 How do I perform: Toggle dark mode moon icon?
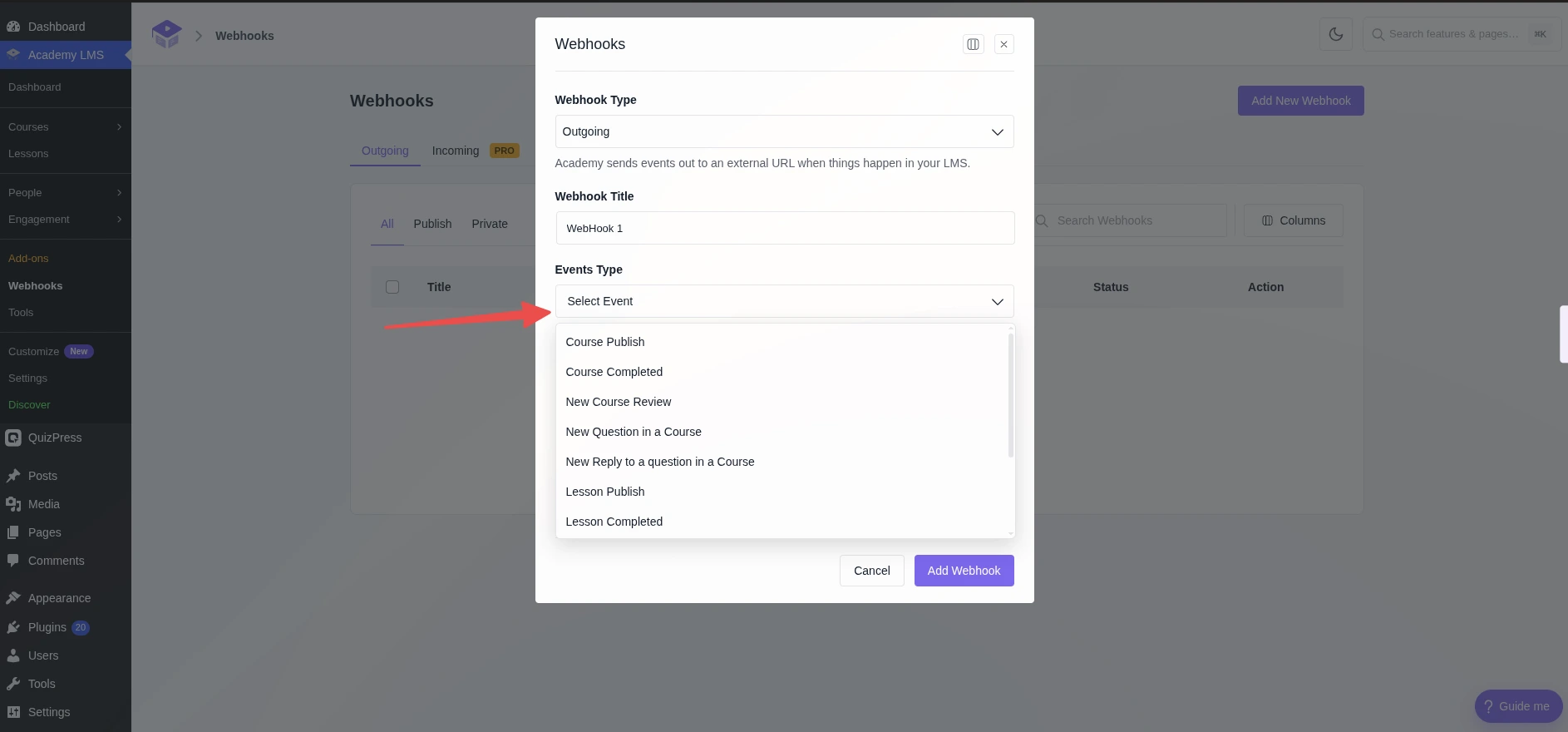1336,34
